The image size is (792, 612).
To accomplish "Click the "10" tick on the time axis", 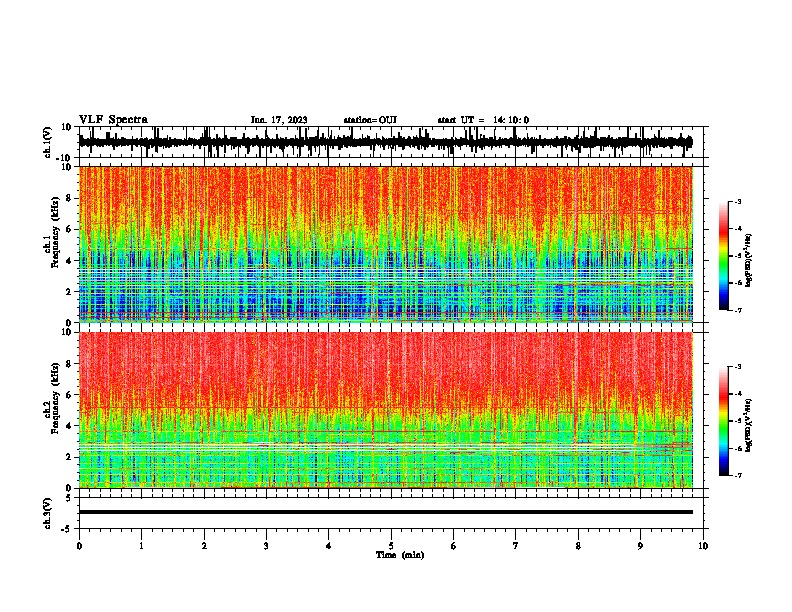I will 703,546.
